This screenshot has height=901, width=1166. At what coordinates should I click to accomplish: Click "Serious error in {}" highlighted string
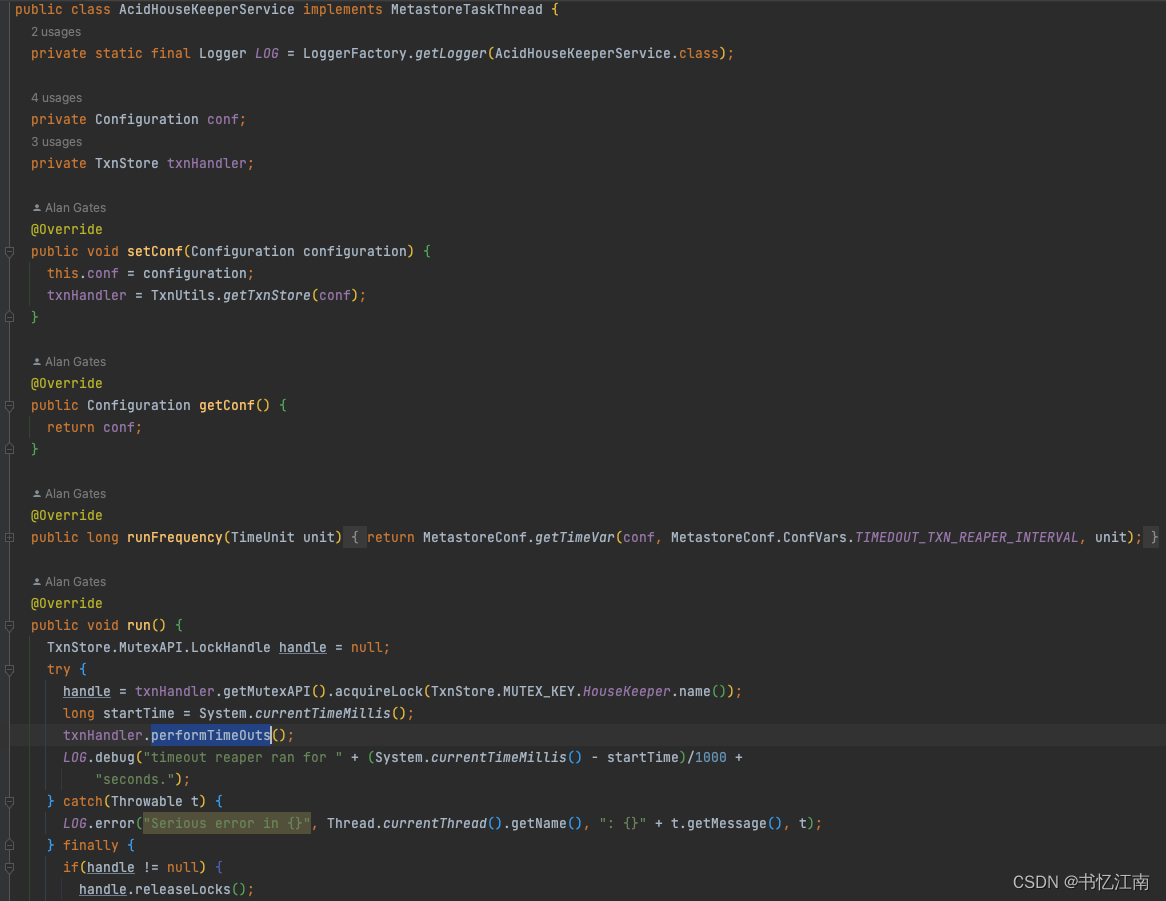(x=227, y=824)
